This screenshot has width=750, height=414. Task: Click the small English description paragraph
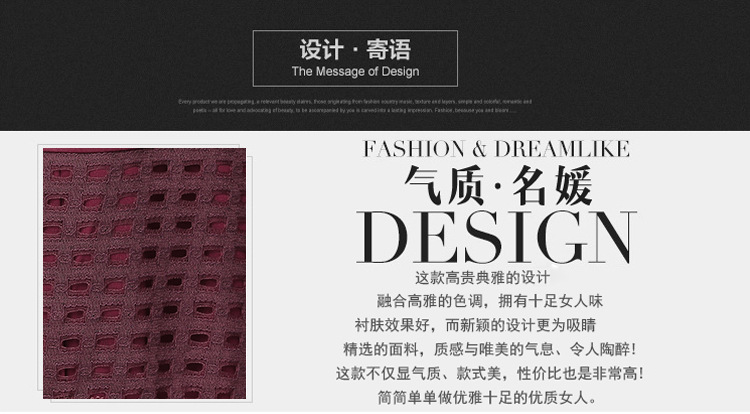coord(355,106)
